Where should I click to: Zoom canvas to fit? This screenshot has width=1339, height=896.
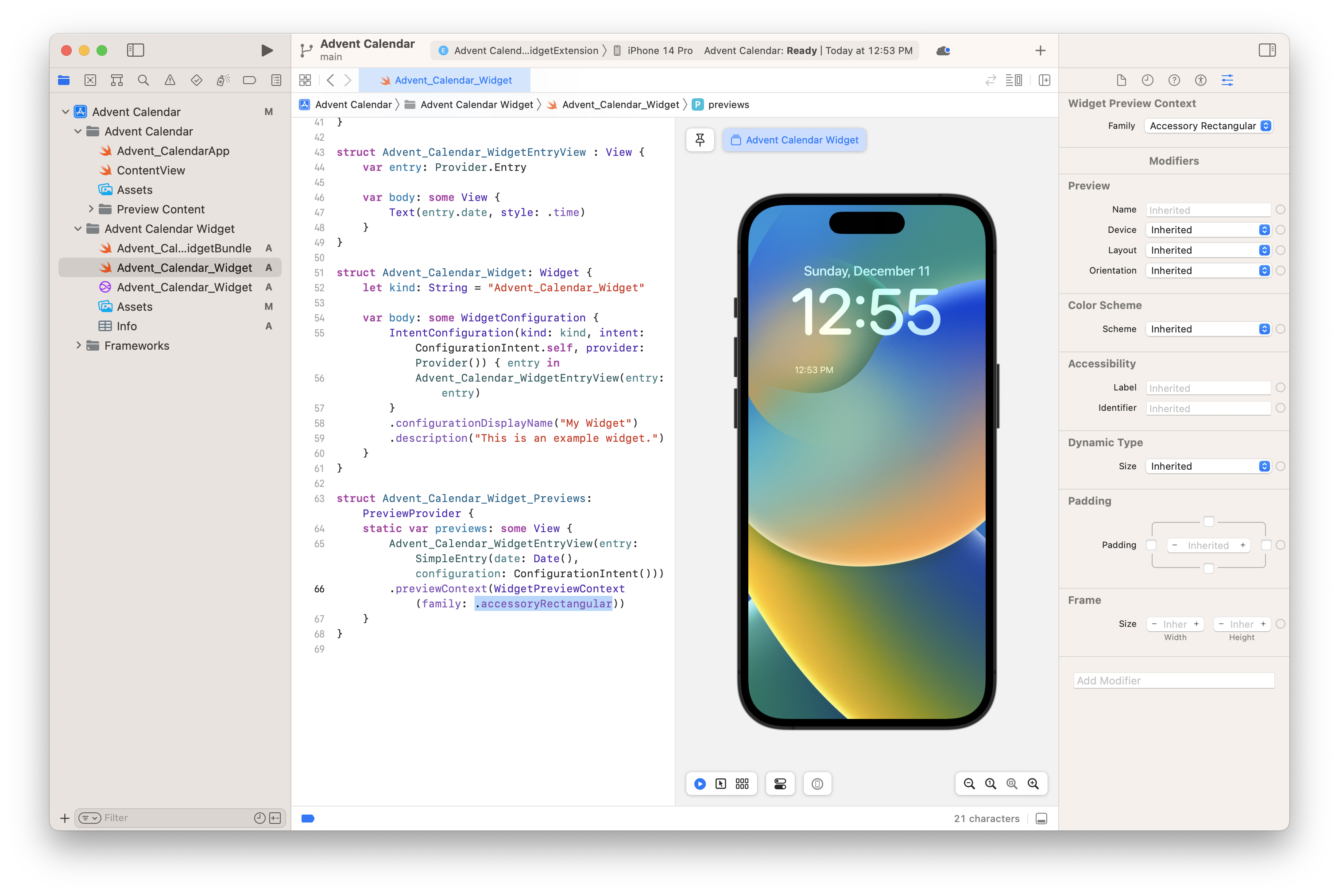[1011, 784]
